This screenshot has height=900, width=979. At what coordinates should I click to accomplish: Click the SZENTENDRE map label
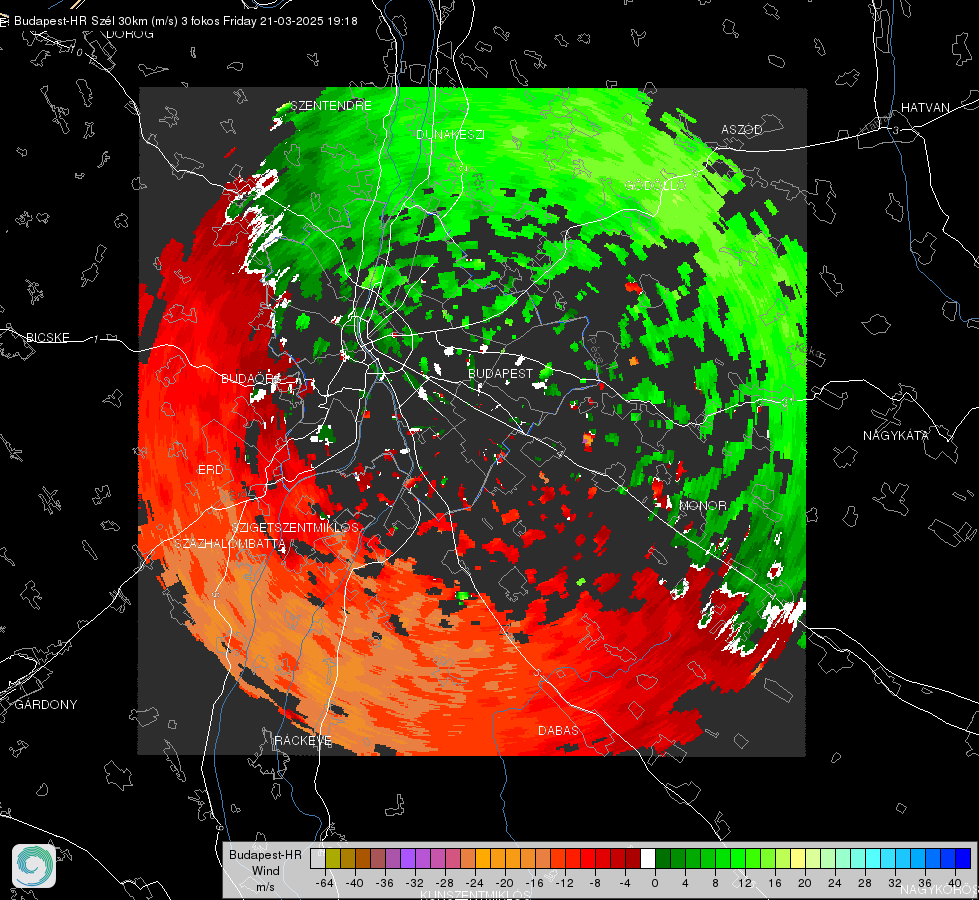[331, 106]
